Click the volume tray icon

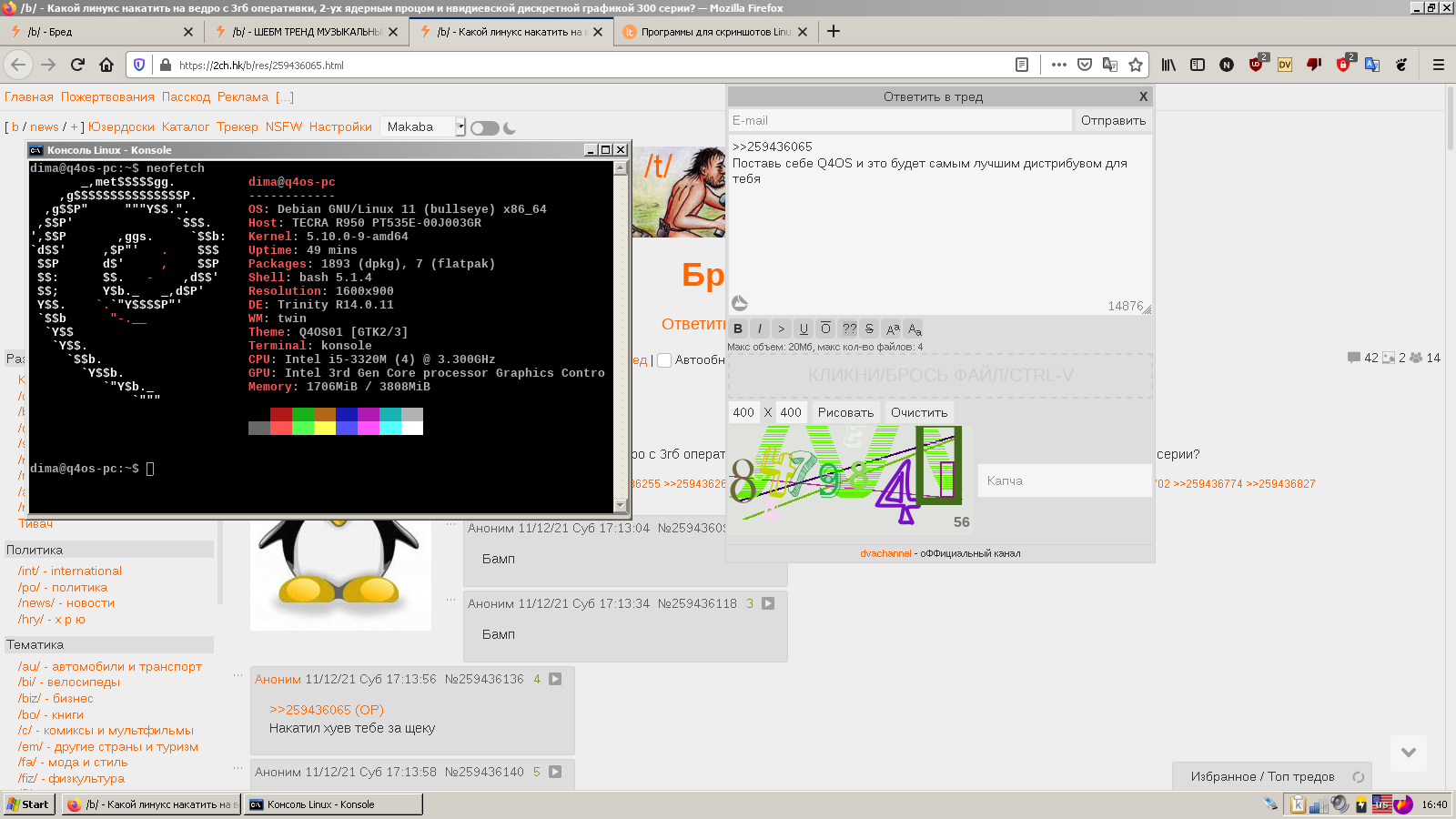click(1340, 804)
